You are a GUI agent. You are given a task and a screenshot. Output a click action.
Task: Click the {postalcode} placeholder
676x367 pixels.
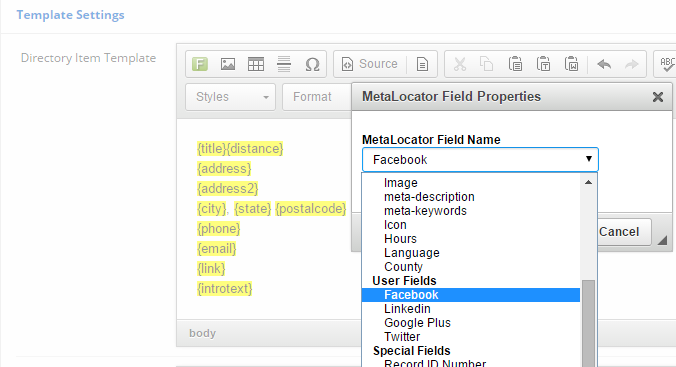(311, 209)
